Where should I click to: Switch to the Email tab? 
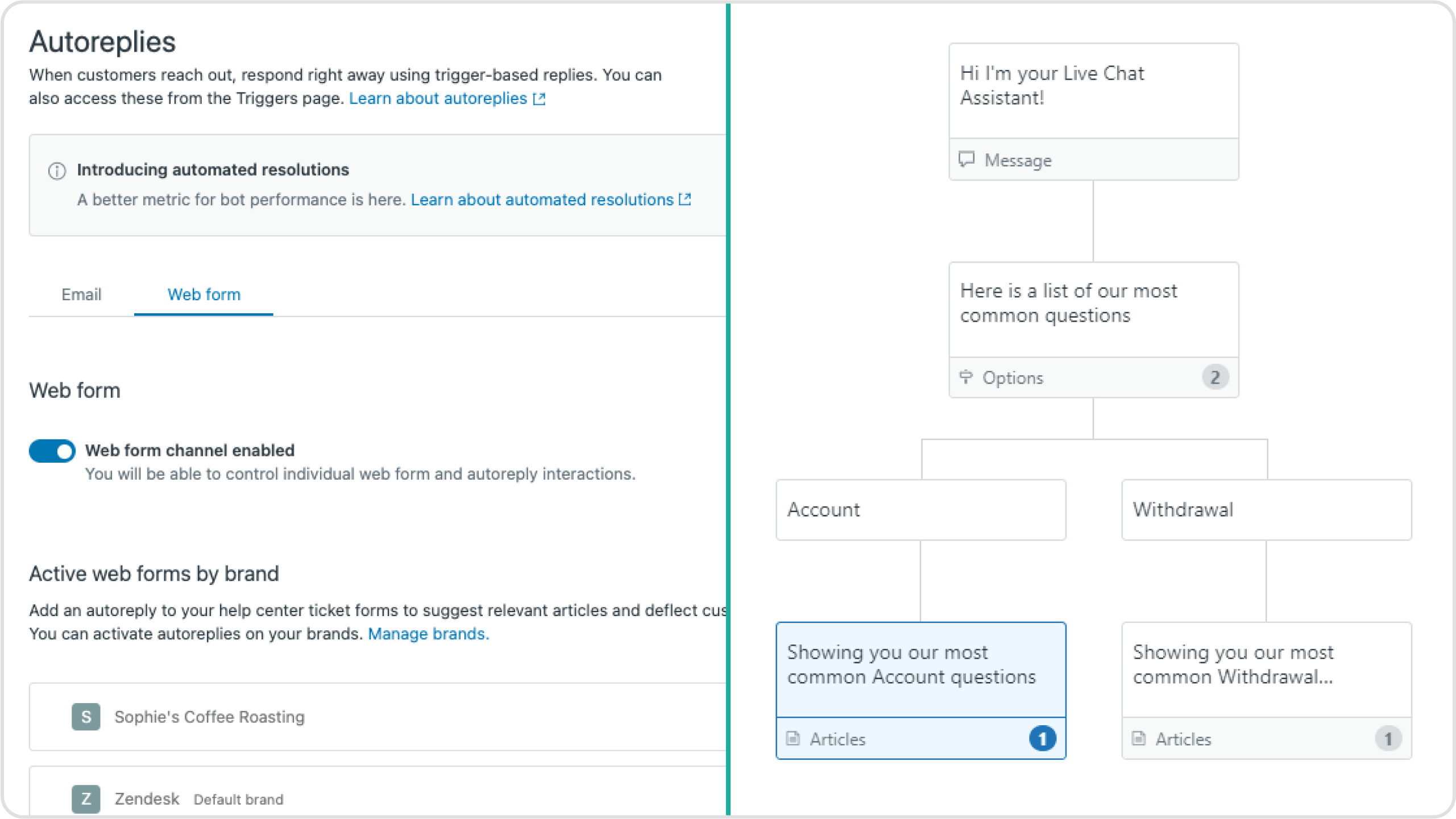click(82, 294)
